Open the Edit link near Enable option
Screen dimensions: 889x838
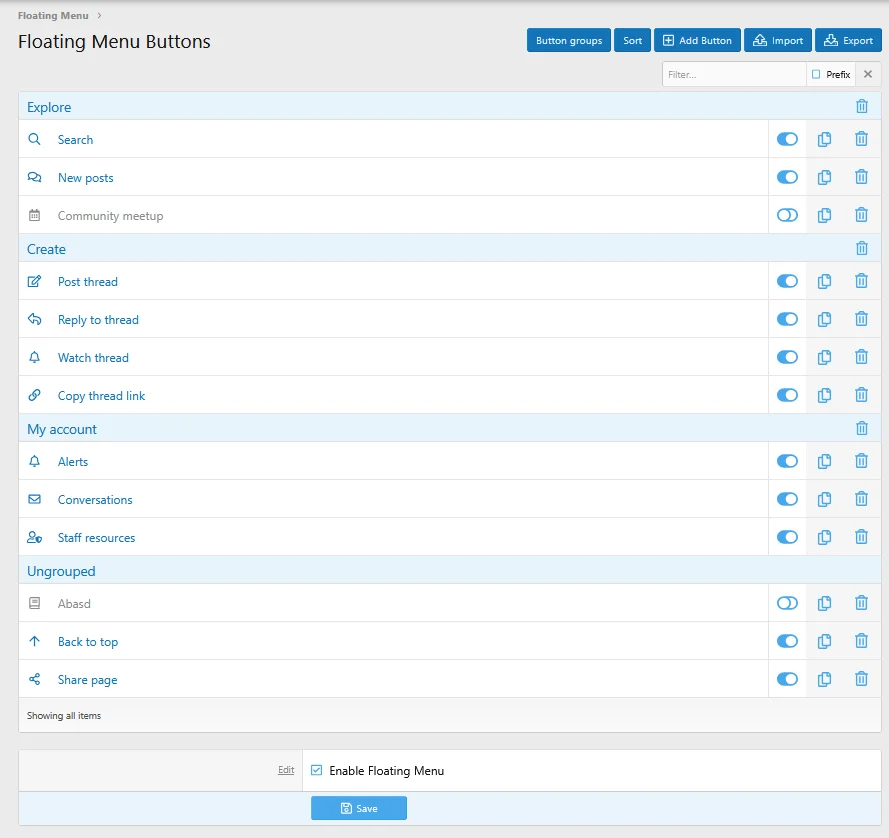(286, 770)
